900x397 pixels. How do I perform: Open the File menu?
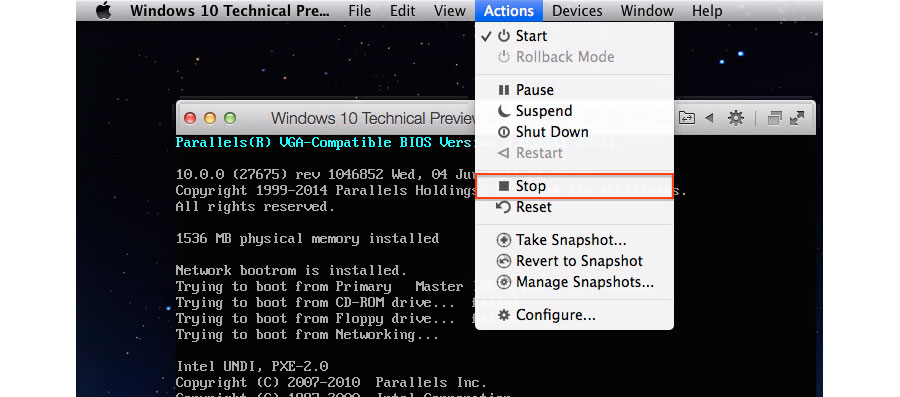[x=359, y=11]
